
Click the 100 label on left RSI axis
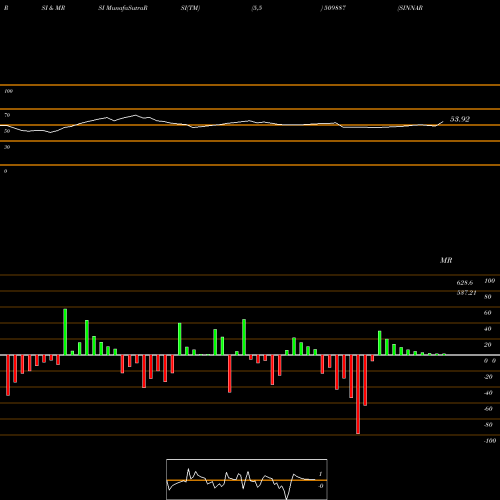pos(8,91)
